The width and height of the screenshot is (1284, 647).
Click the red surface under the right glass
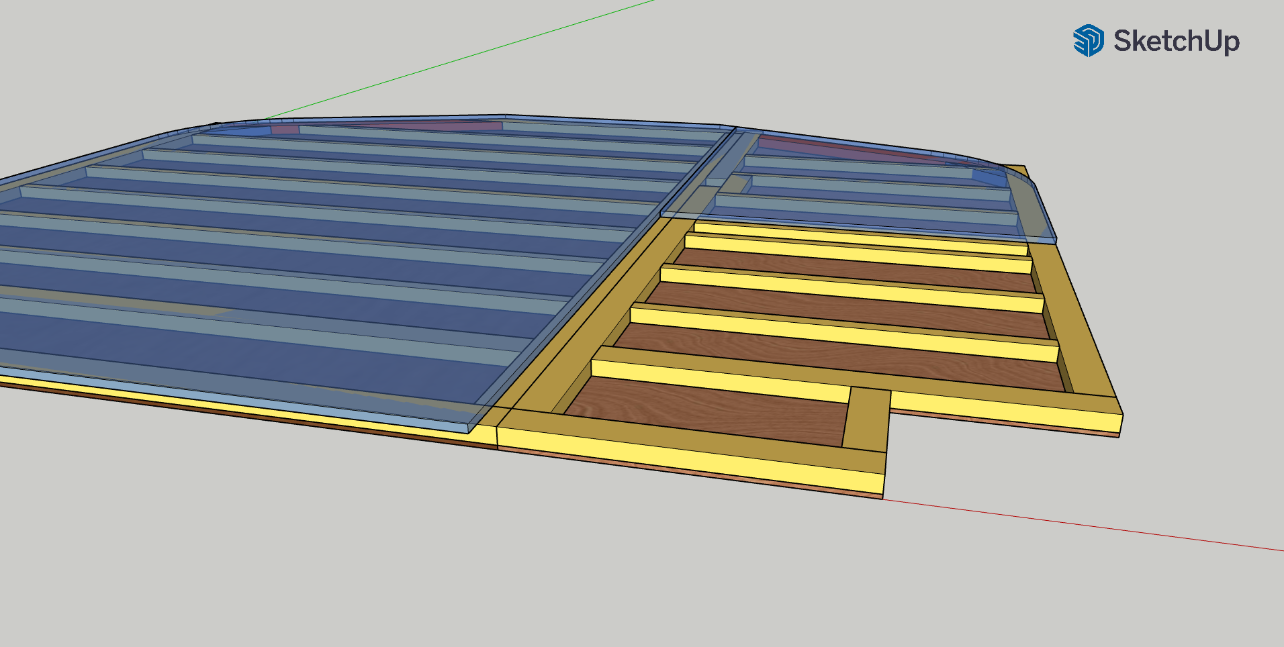click(x=850, y=150)
